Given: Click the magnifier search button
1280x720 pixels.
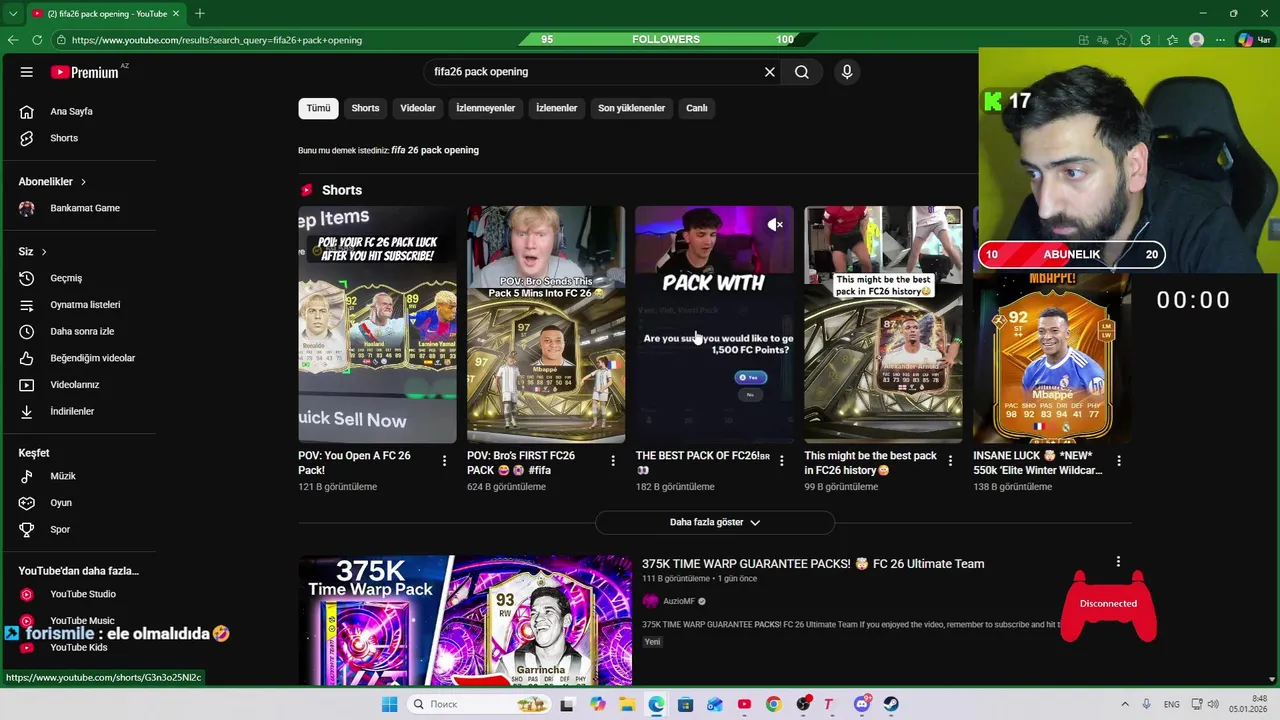Looking at the screenshot, I should (802, 72).
